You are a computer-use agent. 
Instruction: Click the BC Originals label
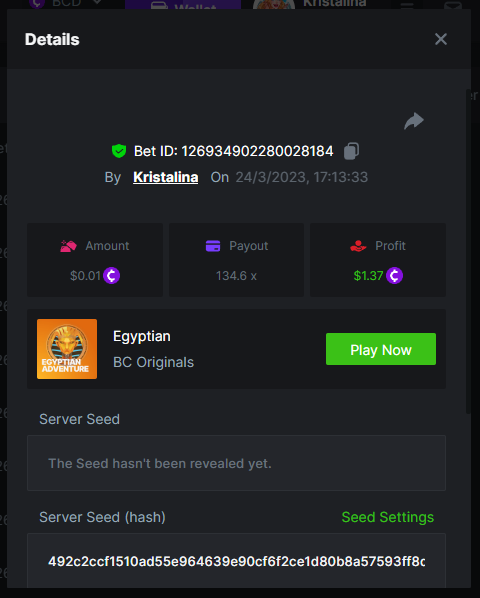(x=154, y=362)
